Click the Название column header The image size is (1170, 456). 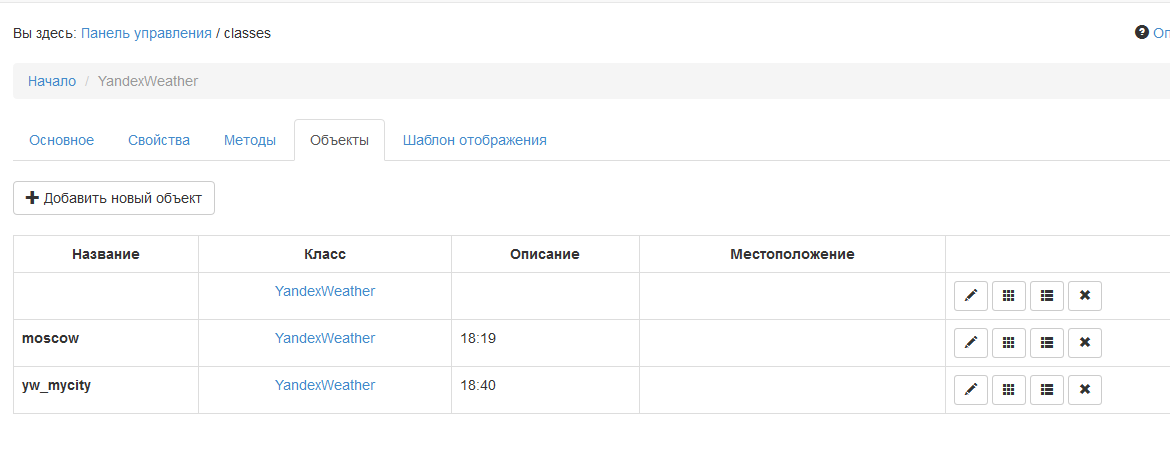106,254
